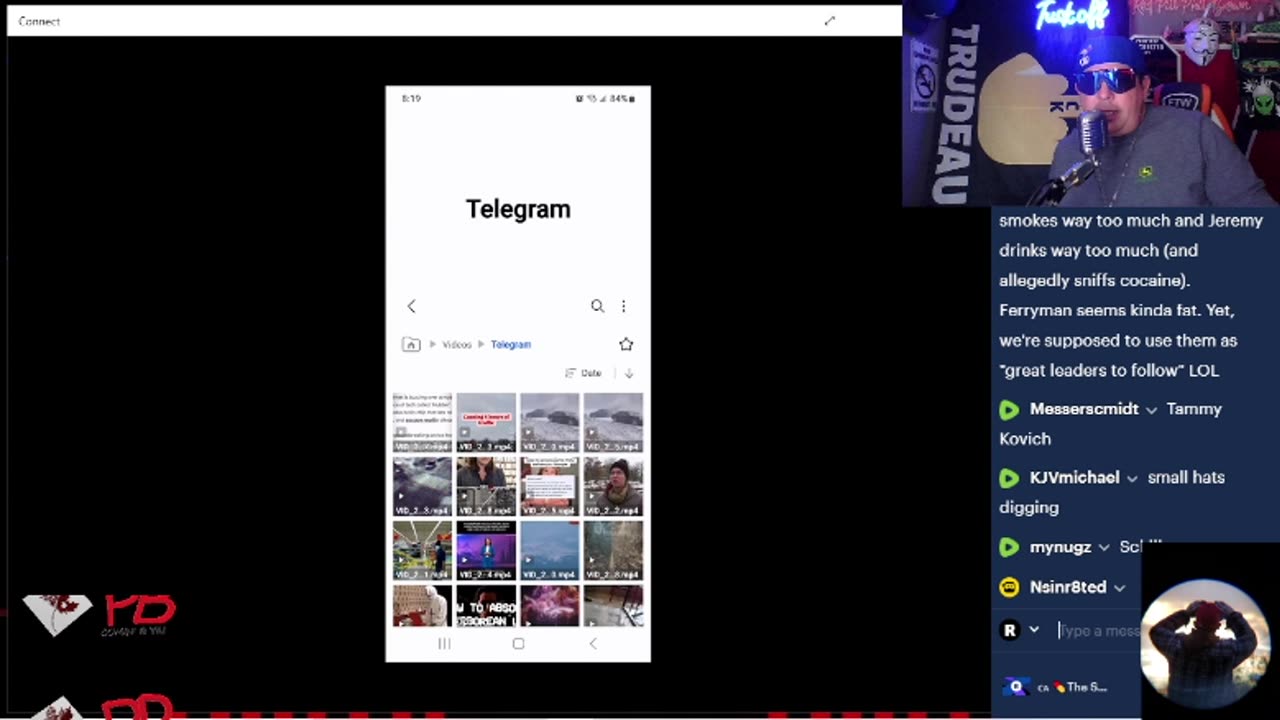Click the blue Q icon below chat

click(x=1016, y=687)
